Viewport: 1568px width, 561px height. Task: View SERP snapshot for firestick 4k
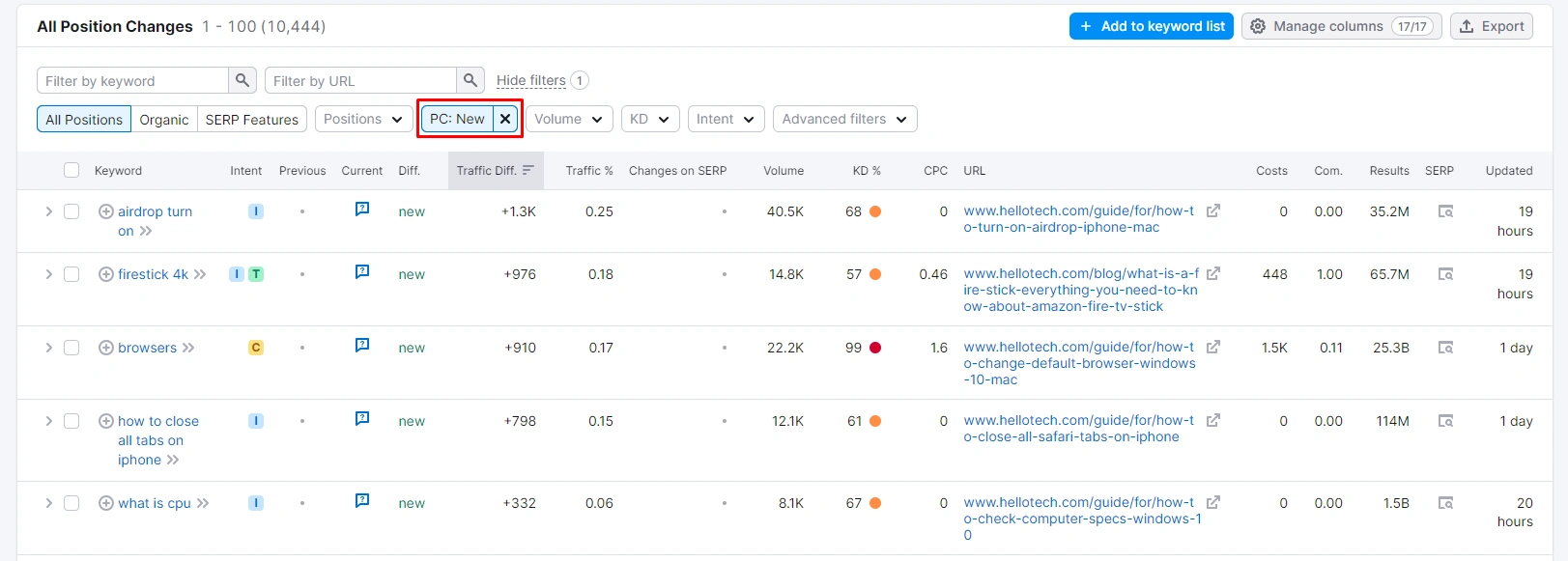click(x=1445, y=274)
